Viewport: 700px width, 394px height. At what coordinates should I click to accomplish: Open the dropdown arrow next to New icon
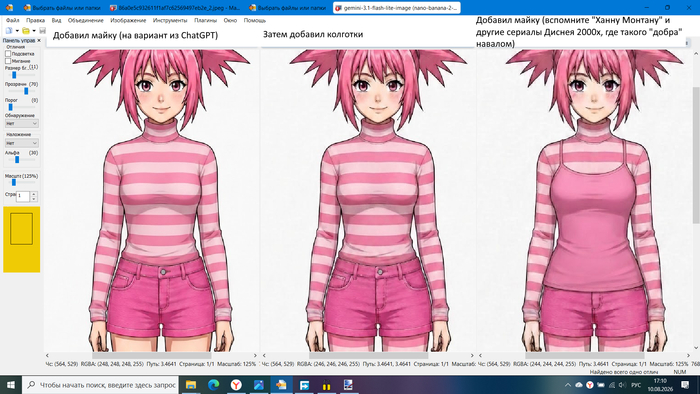coord(17,31)
